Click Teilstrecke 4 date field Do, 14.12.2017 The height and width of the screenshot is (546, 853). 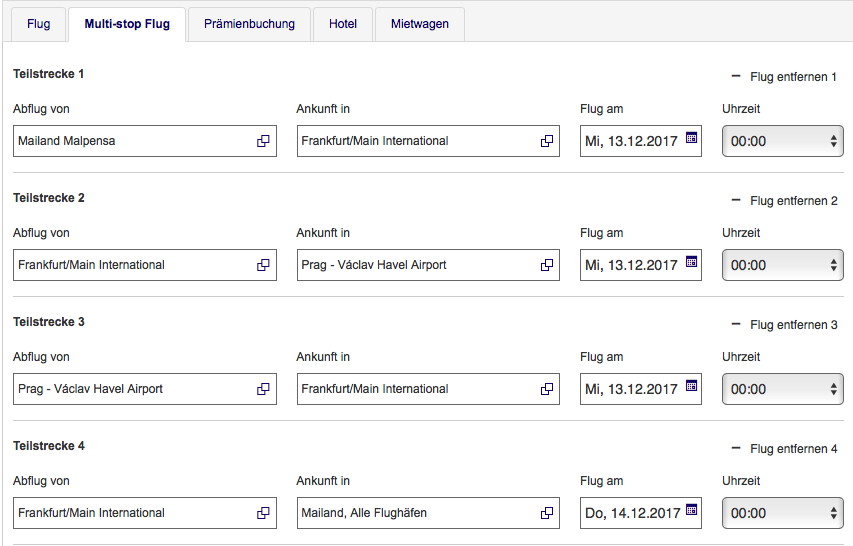632,513
